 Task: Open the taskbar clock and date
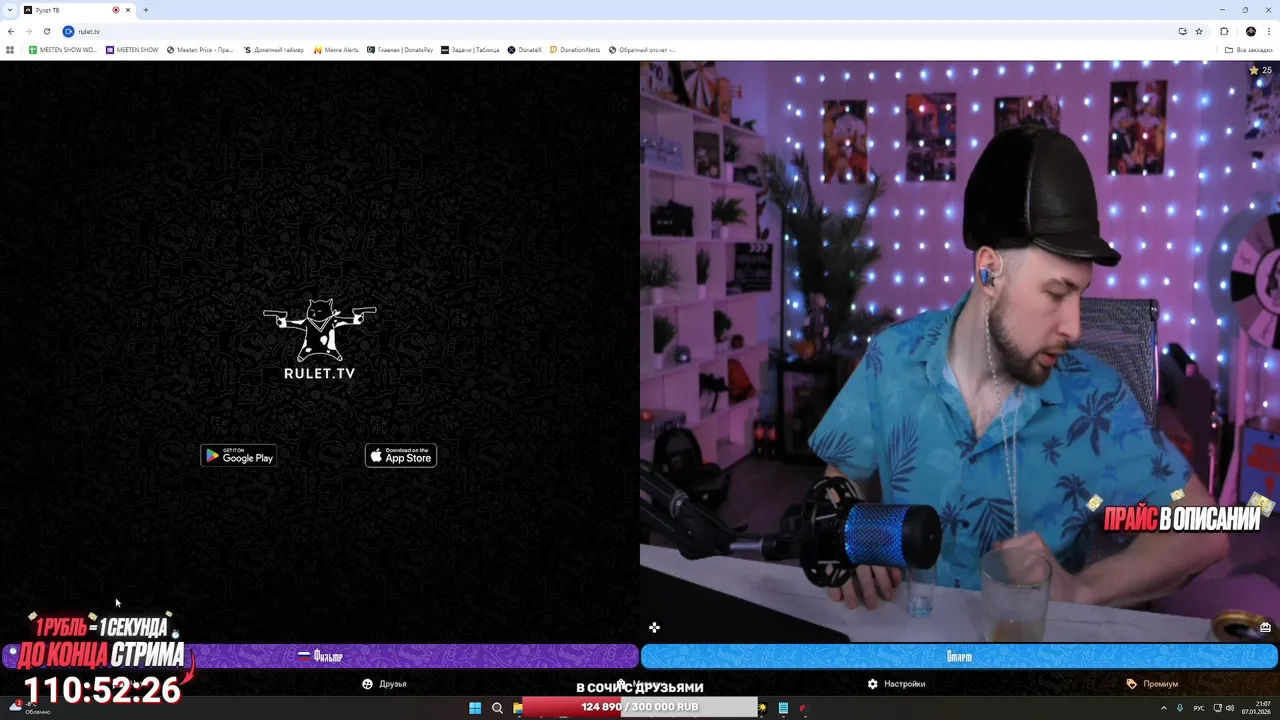[x=1256, y=708]
